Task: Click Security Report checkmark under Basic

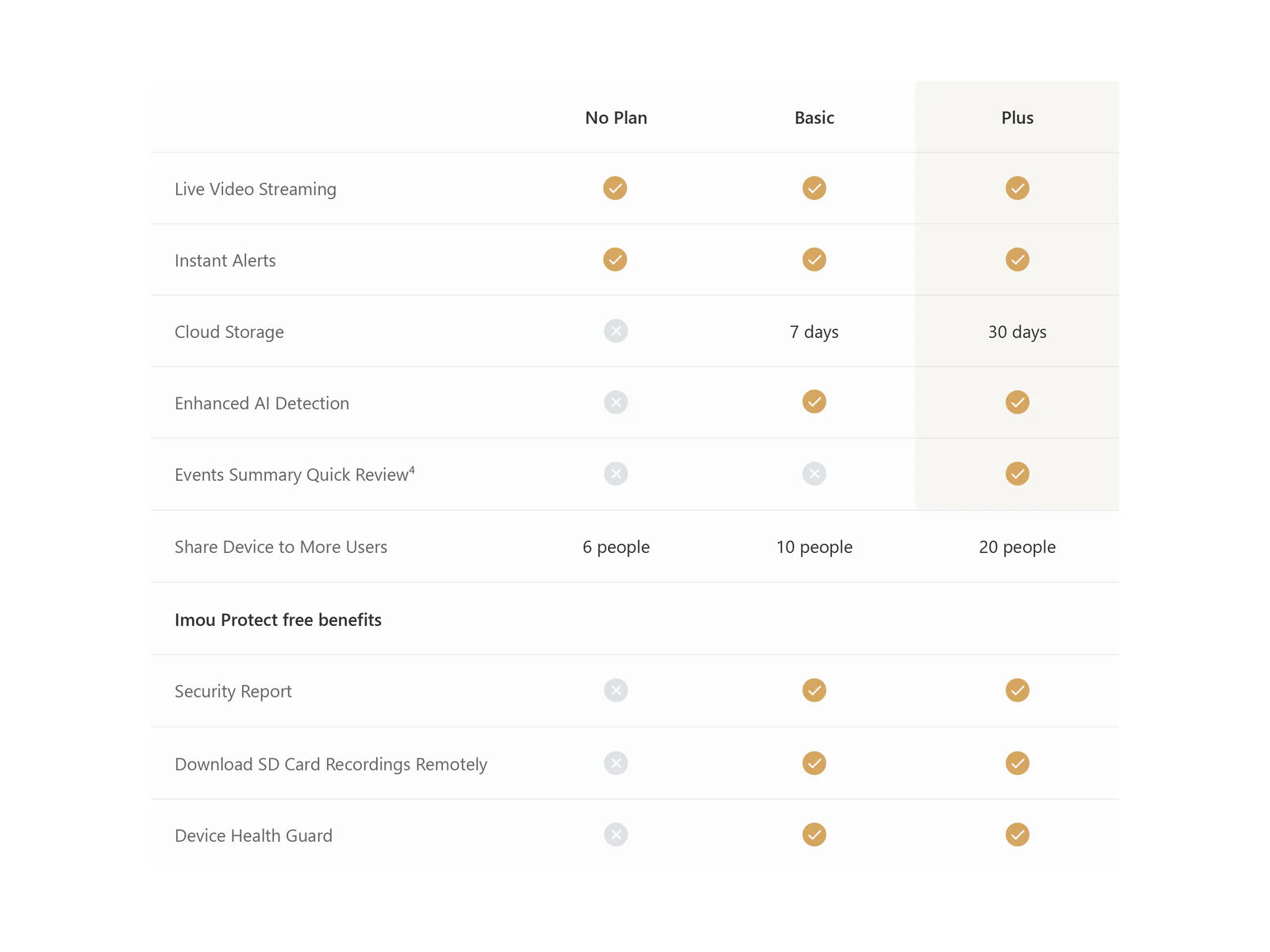Action: [x=814, y=690]
